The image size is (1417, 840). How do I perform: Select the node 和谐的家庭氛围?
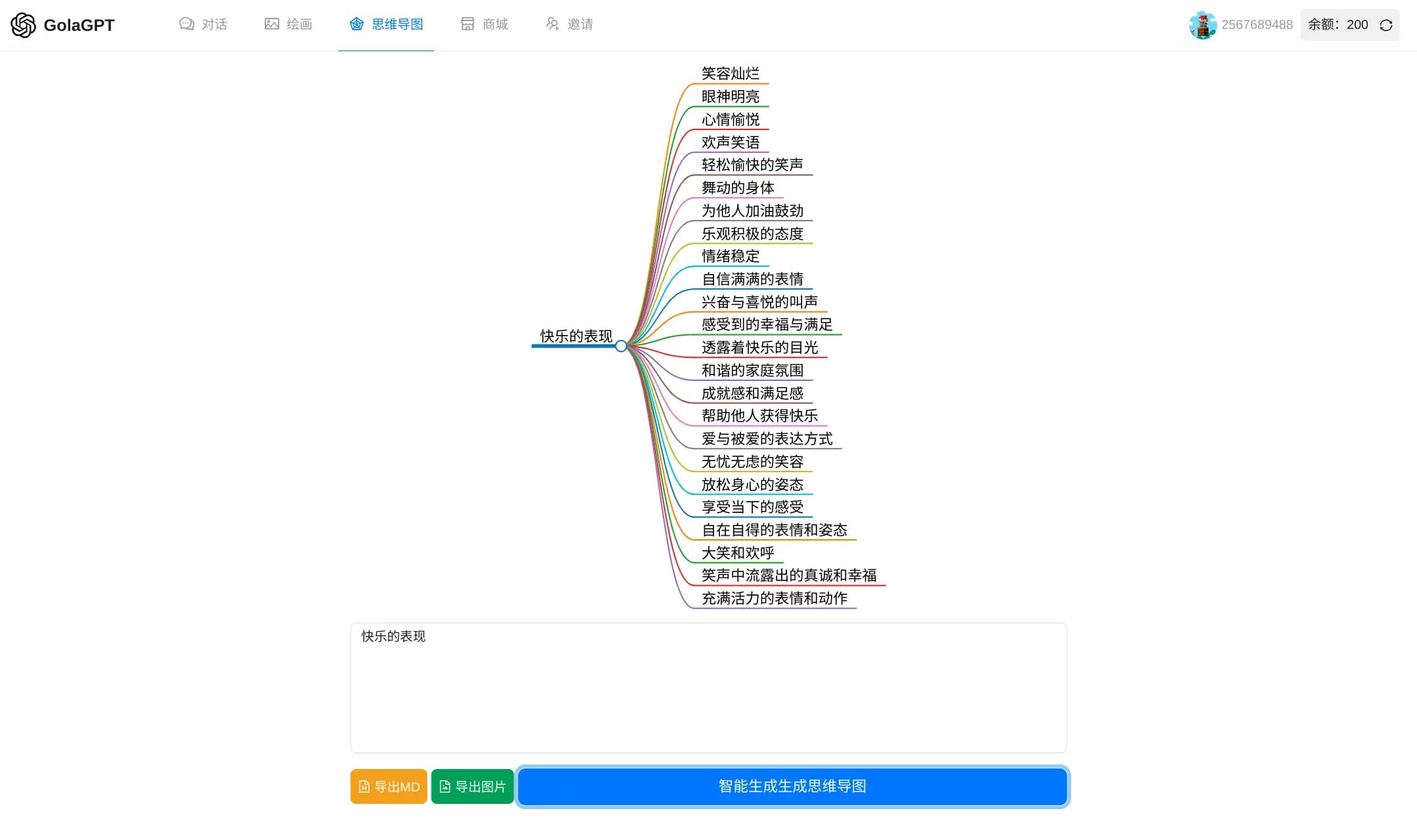click(x=752, y=370)
